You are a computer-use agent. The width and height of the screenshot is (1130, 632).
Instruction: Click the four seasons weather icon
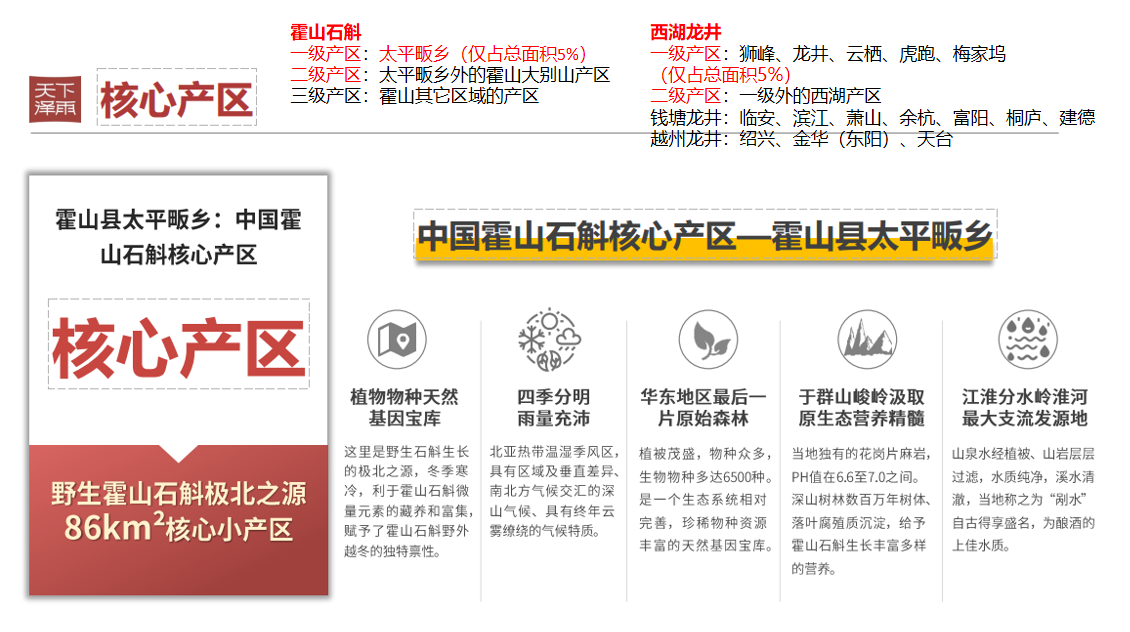pos(549,339)
